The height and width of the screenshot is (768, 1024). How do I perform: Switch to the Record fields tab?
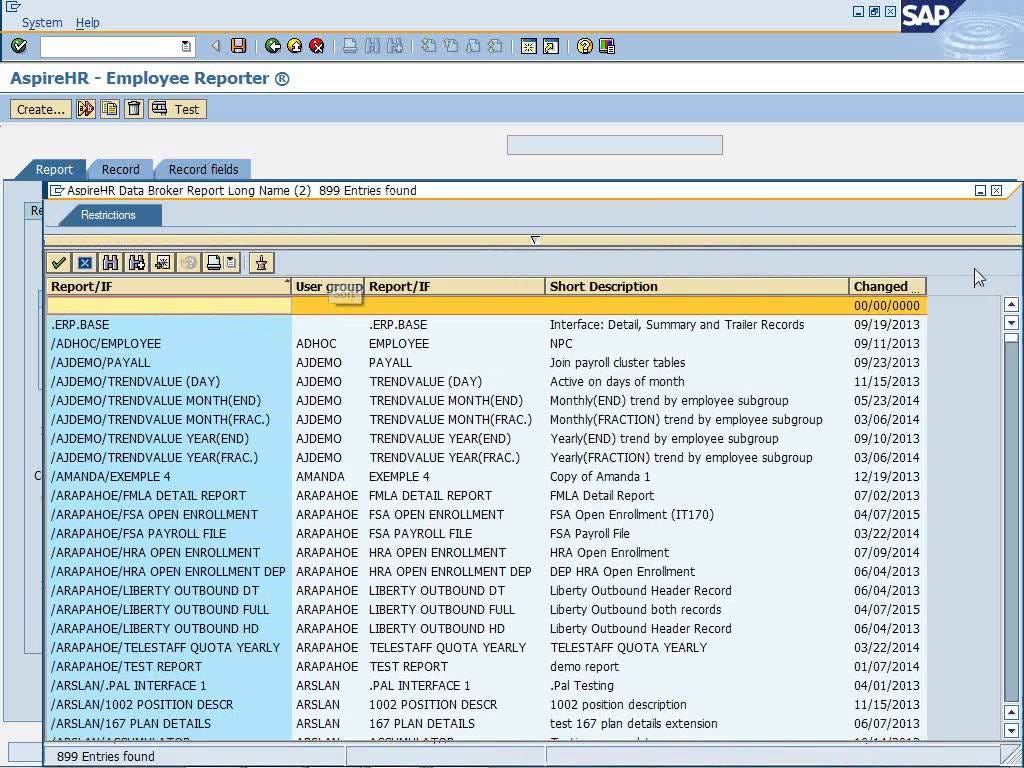(203, 169)
